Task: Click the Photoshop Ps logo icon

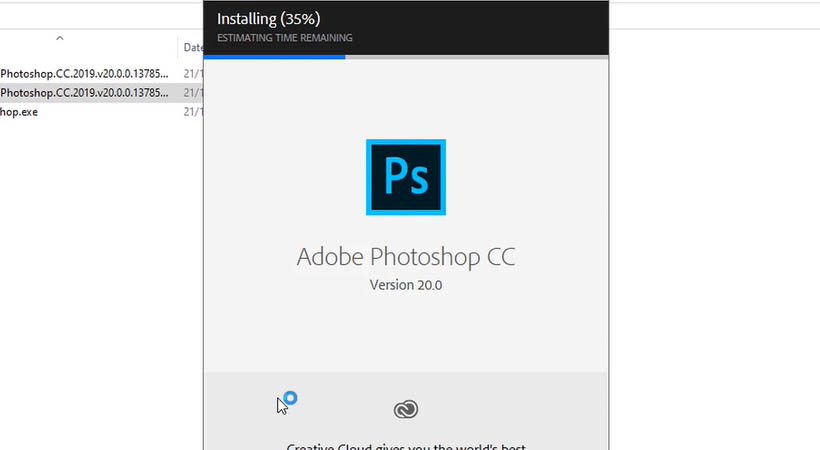Action: point(406,178)
